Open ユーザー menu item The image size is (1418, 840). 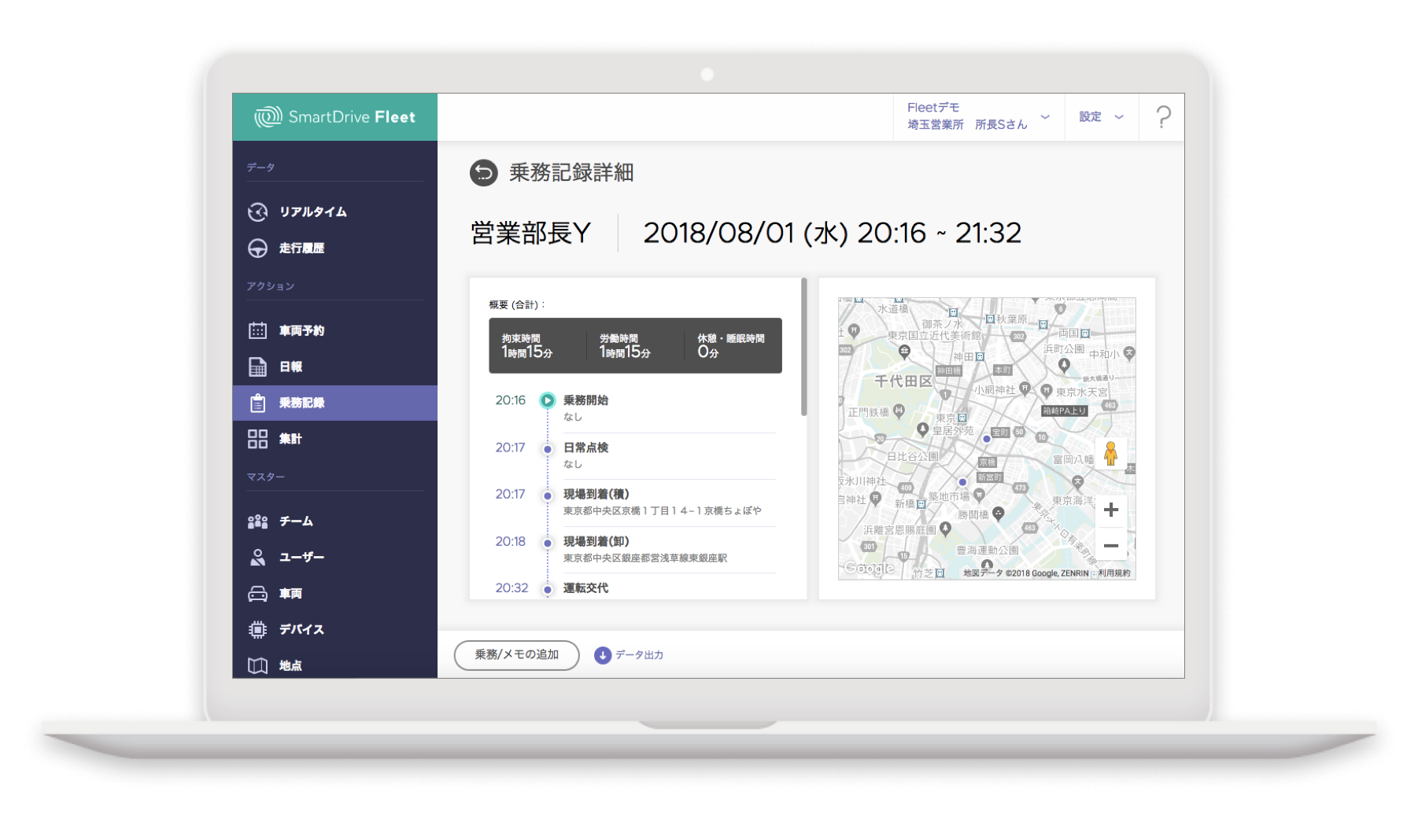(x=335, y=558)
